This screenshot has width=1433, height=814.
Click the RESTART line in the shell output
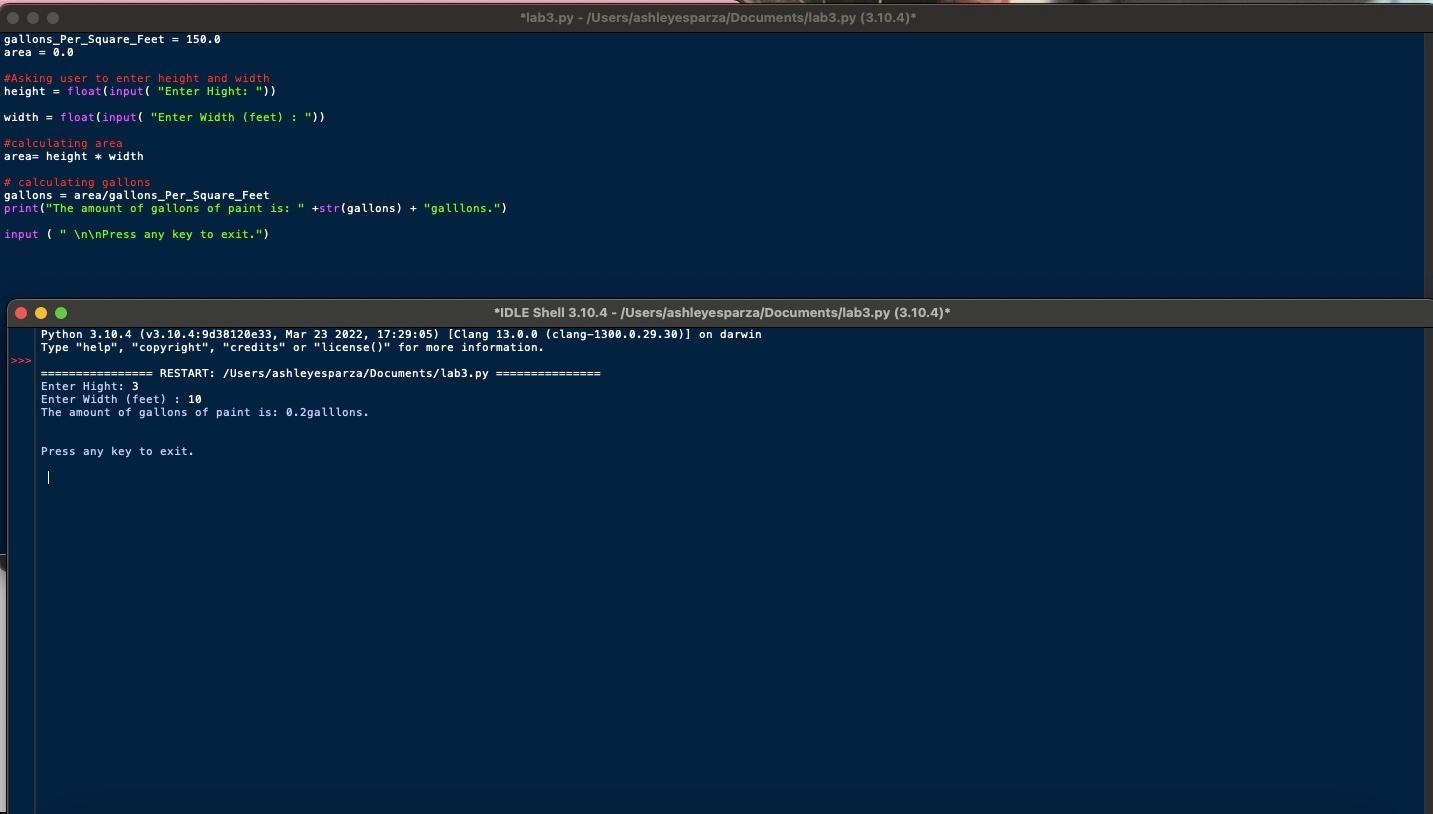tap(320, 374)
